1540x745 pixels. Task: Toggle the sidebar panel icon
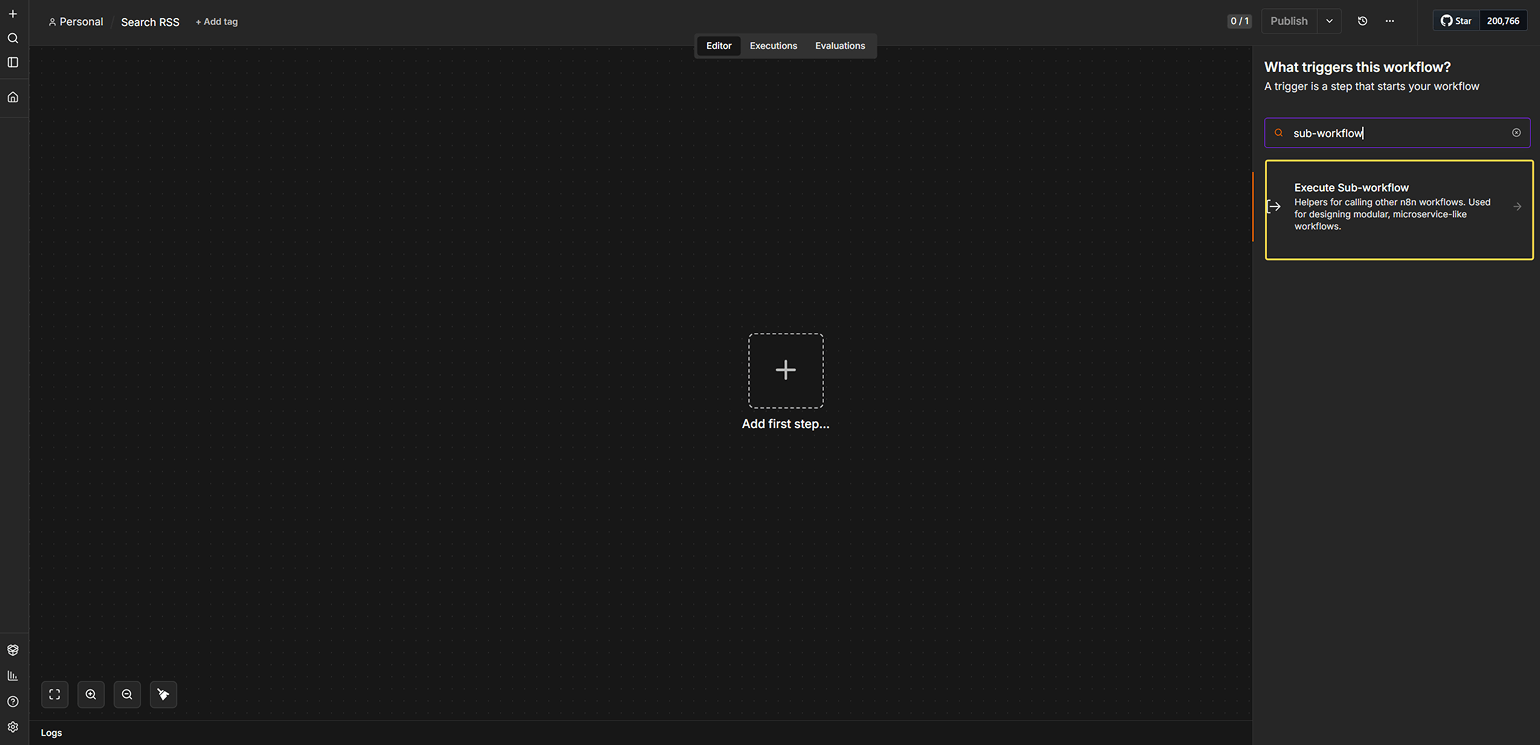(x=13, y=62)
